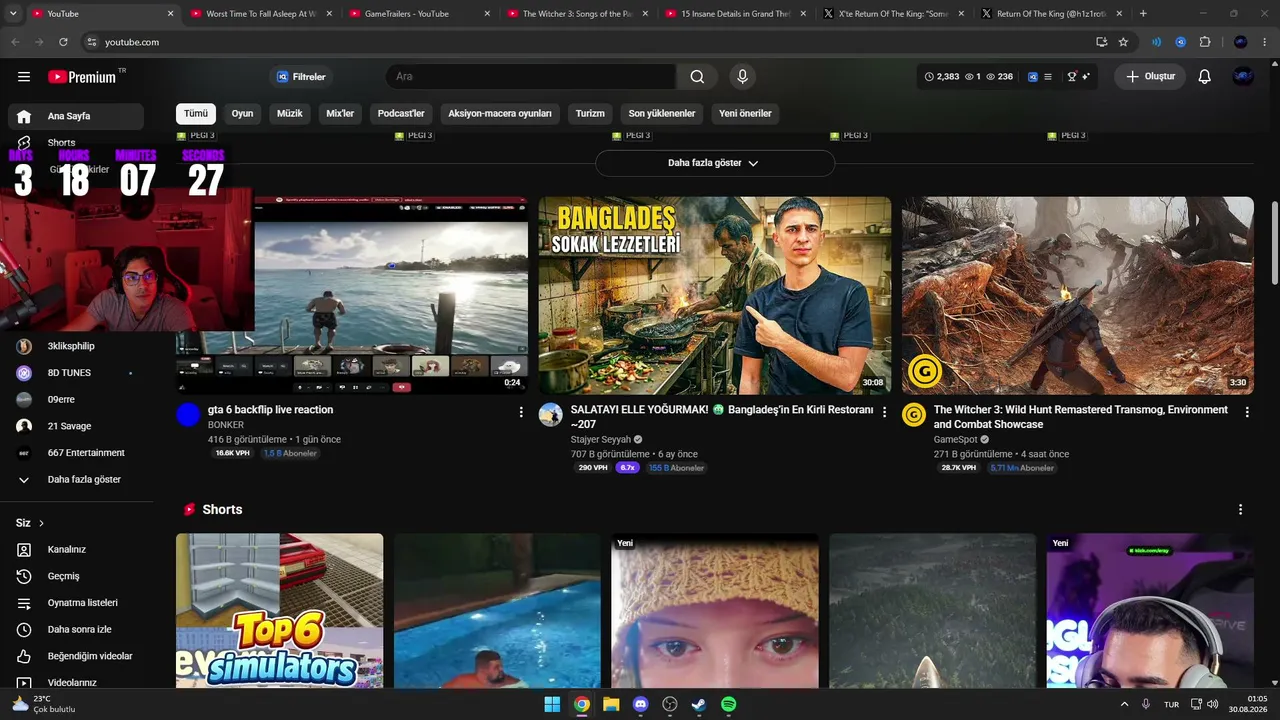The height and width of the screenshot is (720, 1280).
Task: Switch to The Witcher 3: Songs browser tab
Action: (x=575, y=14)
